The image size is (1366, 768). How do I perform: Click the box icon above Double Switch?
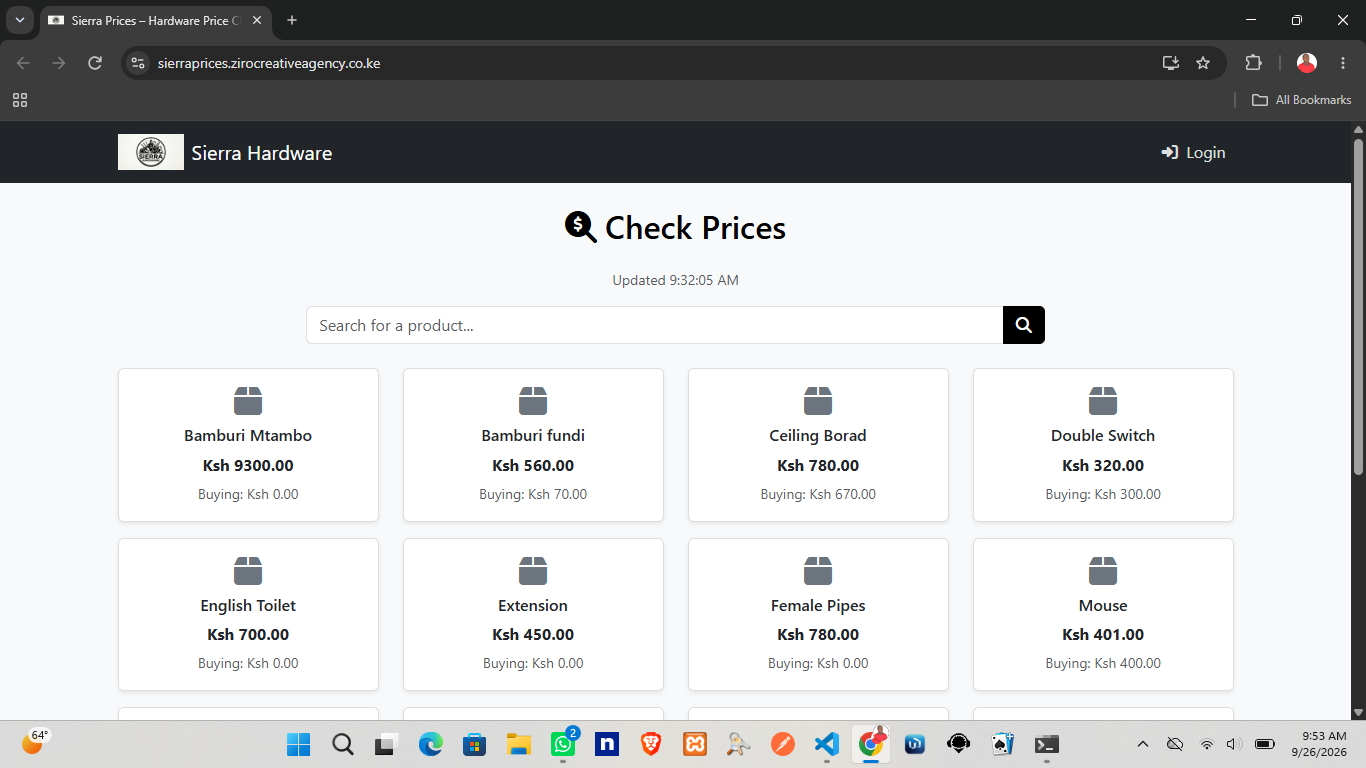1103,401
